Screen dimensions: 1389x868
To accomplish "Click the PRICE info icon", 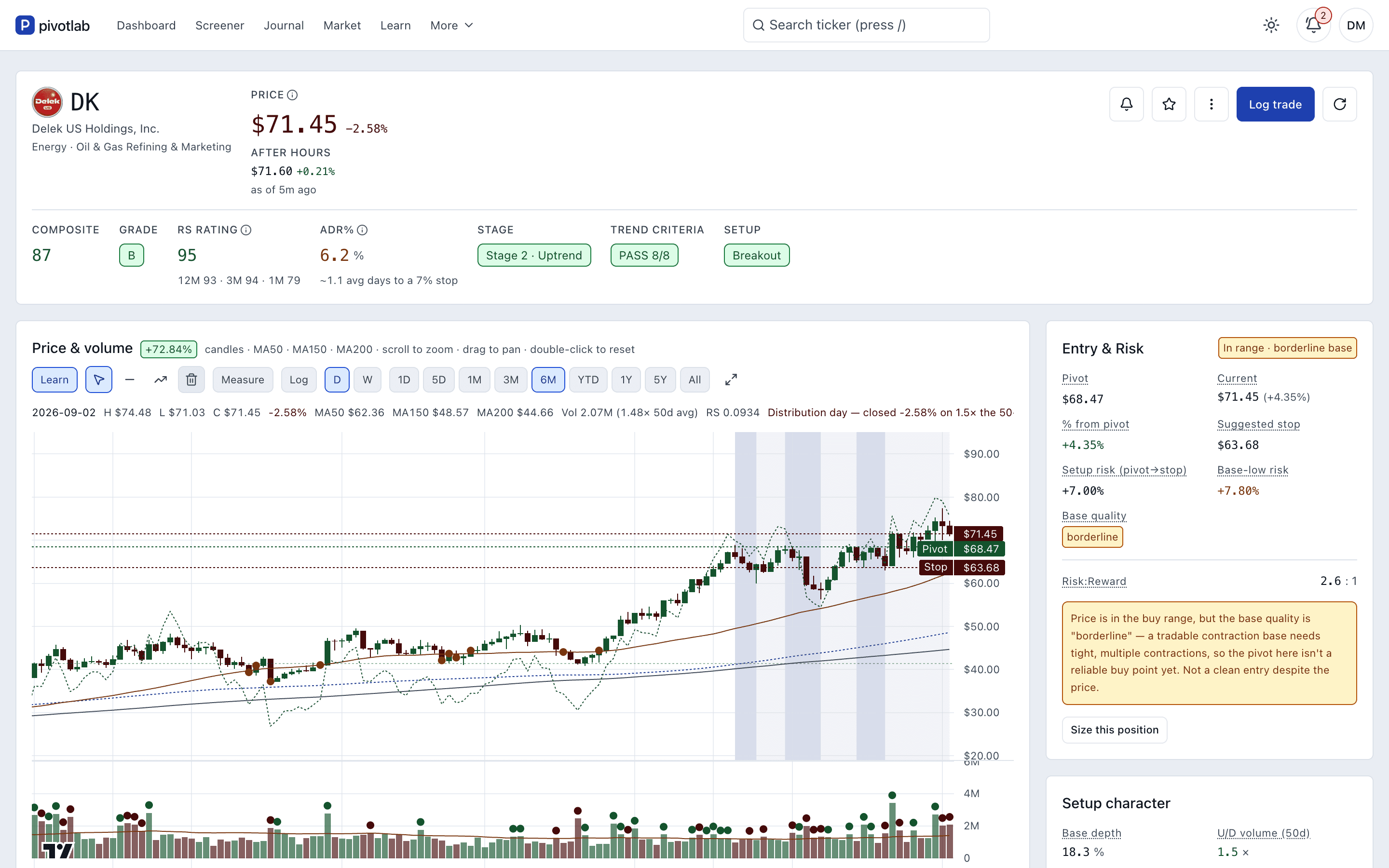I will 292,95.
